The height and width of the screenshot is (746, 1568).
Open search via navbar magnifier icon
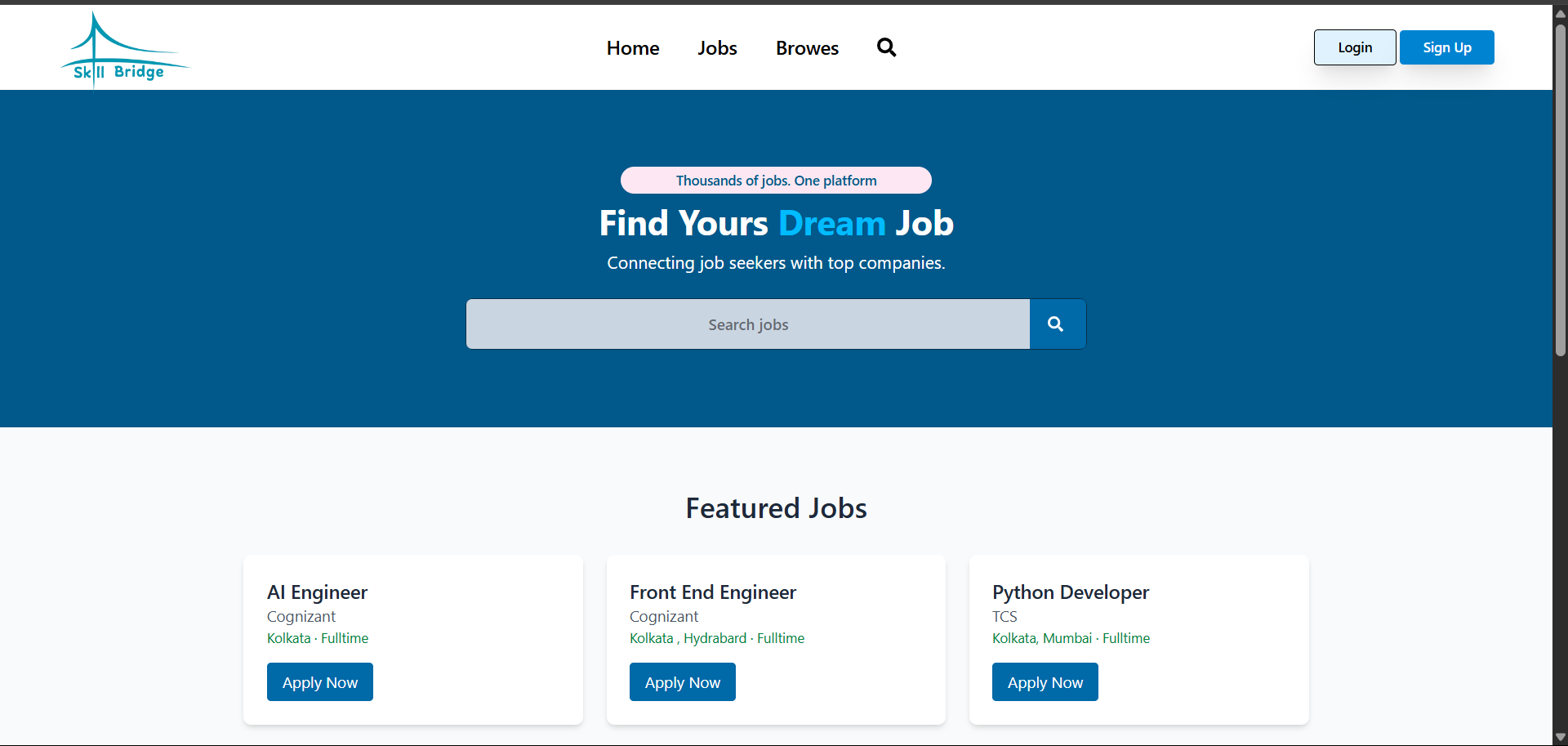click(x=886, y=47)
